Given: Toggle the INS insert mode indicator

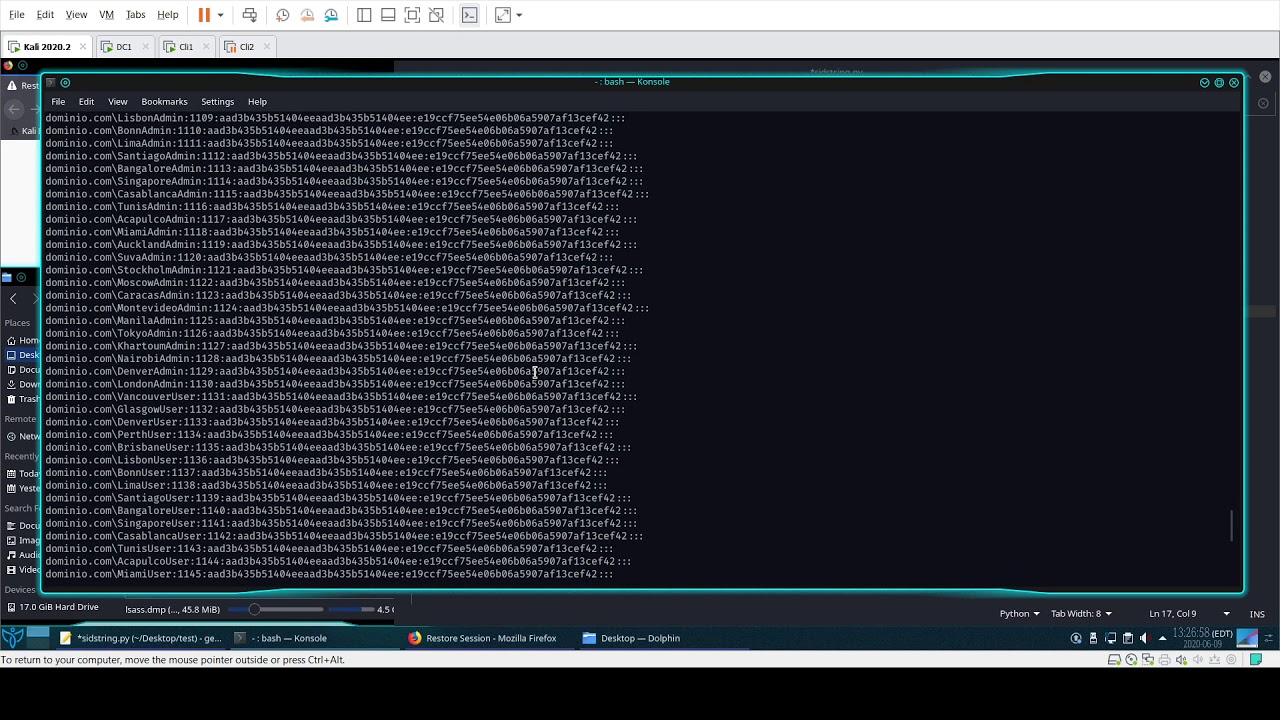Looking at the screenshot, I should point(1257,614).
